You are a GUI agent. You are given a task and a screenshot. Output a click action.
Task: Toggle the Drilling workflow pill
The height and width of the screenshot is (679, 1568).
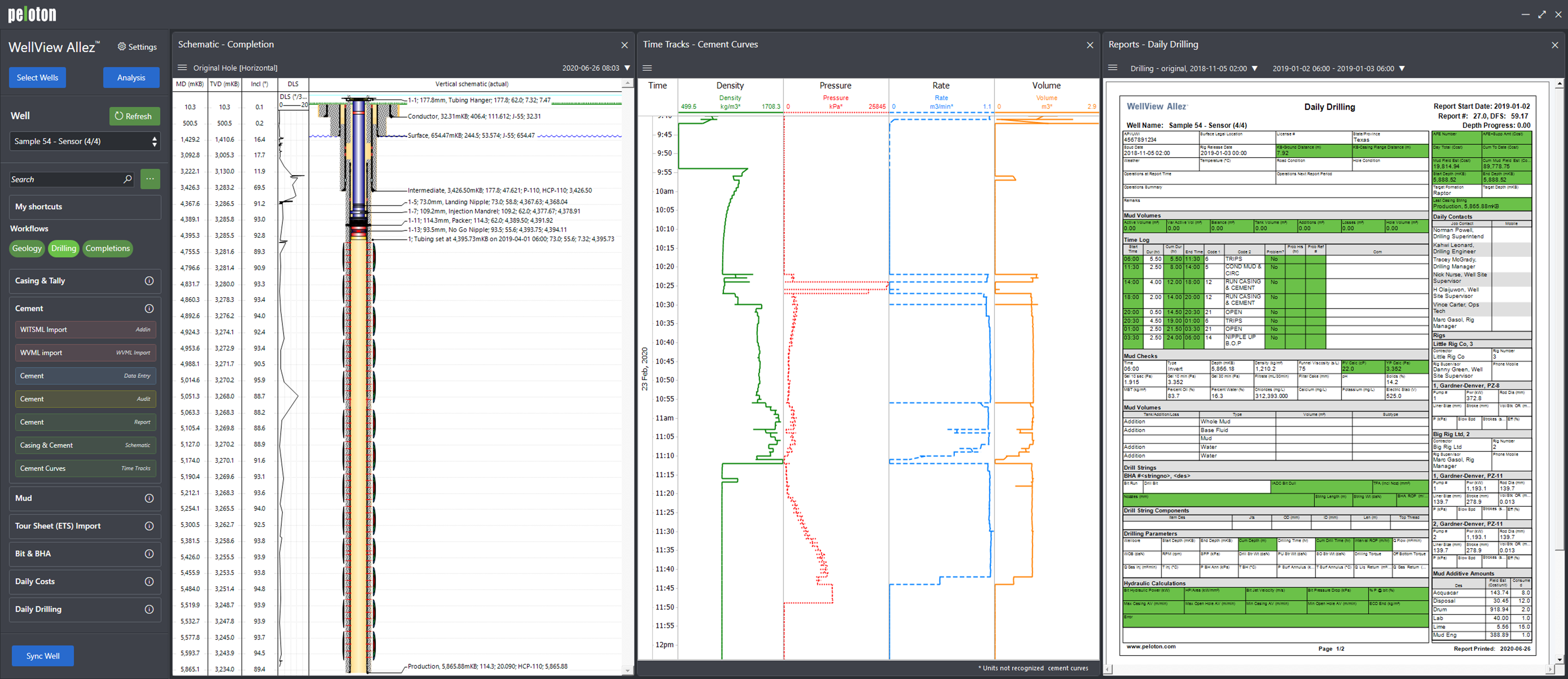63,248
